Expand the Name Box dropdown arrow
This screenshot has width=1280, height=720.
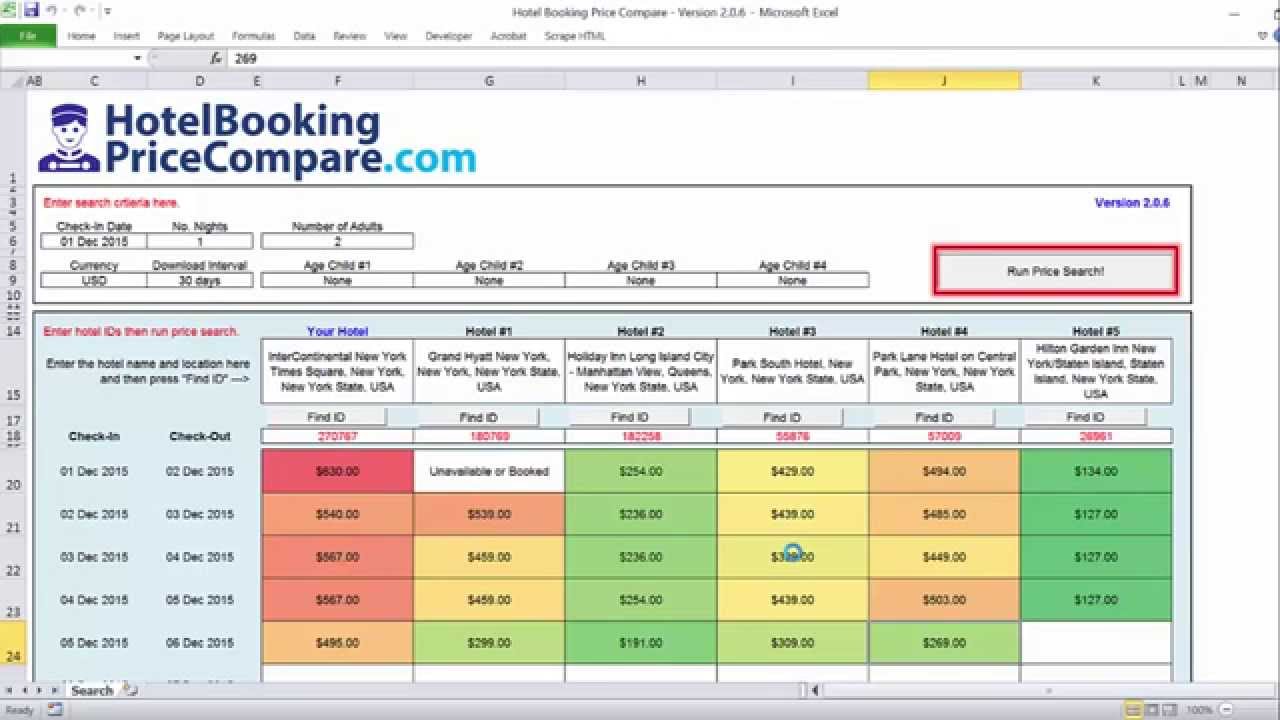coord(138,59)
